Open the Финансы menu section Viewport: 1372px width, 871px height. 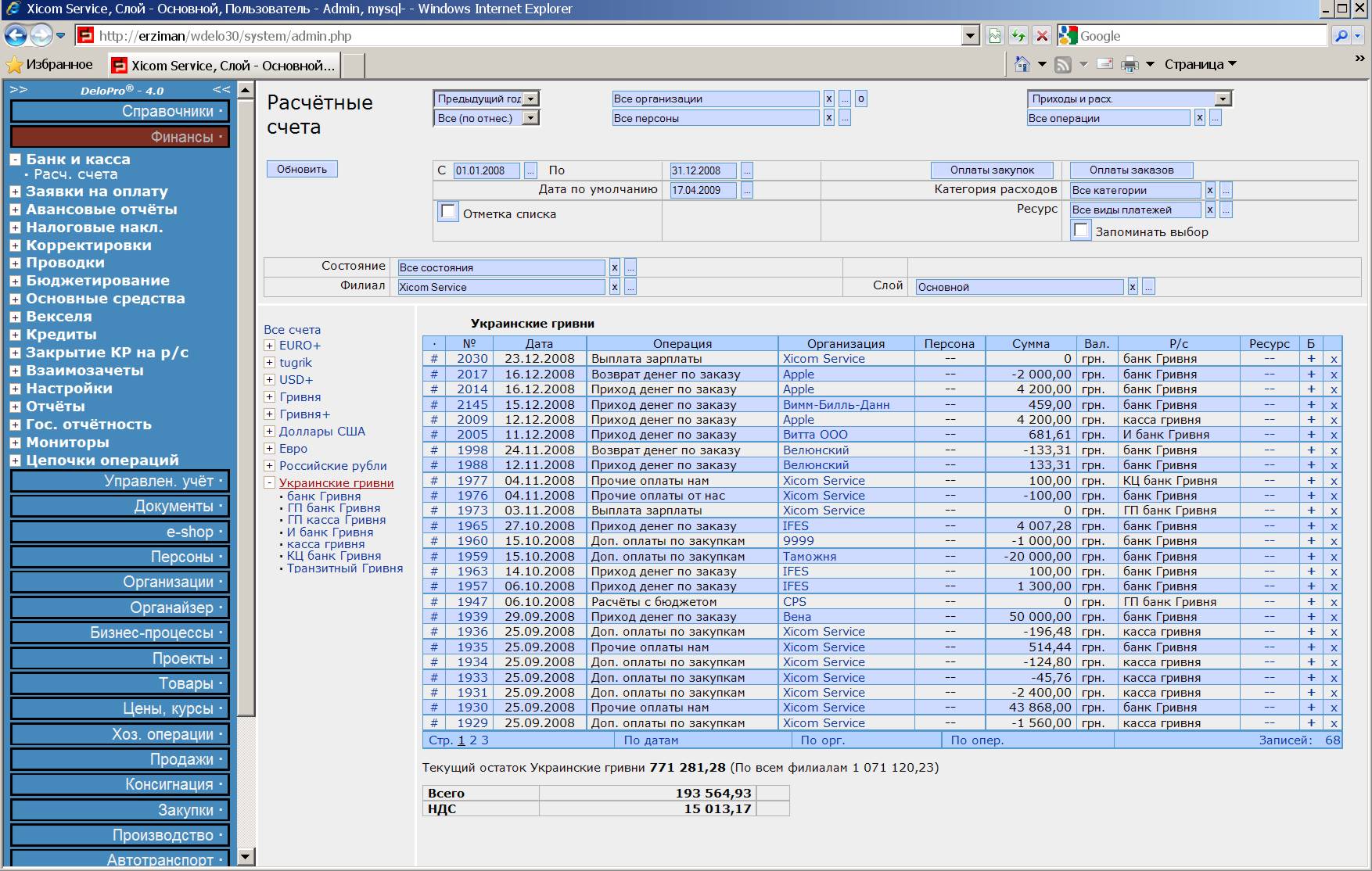pos(120,137)
